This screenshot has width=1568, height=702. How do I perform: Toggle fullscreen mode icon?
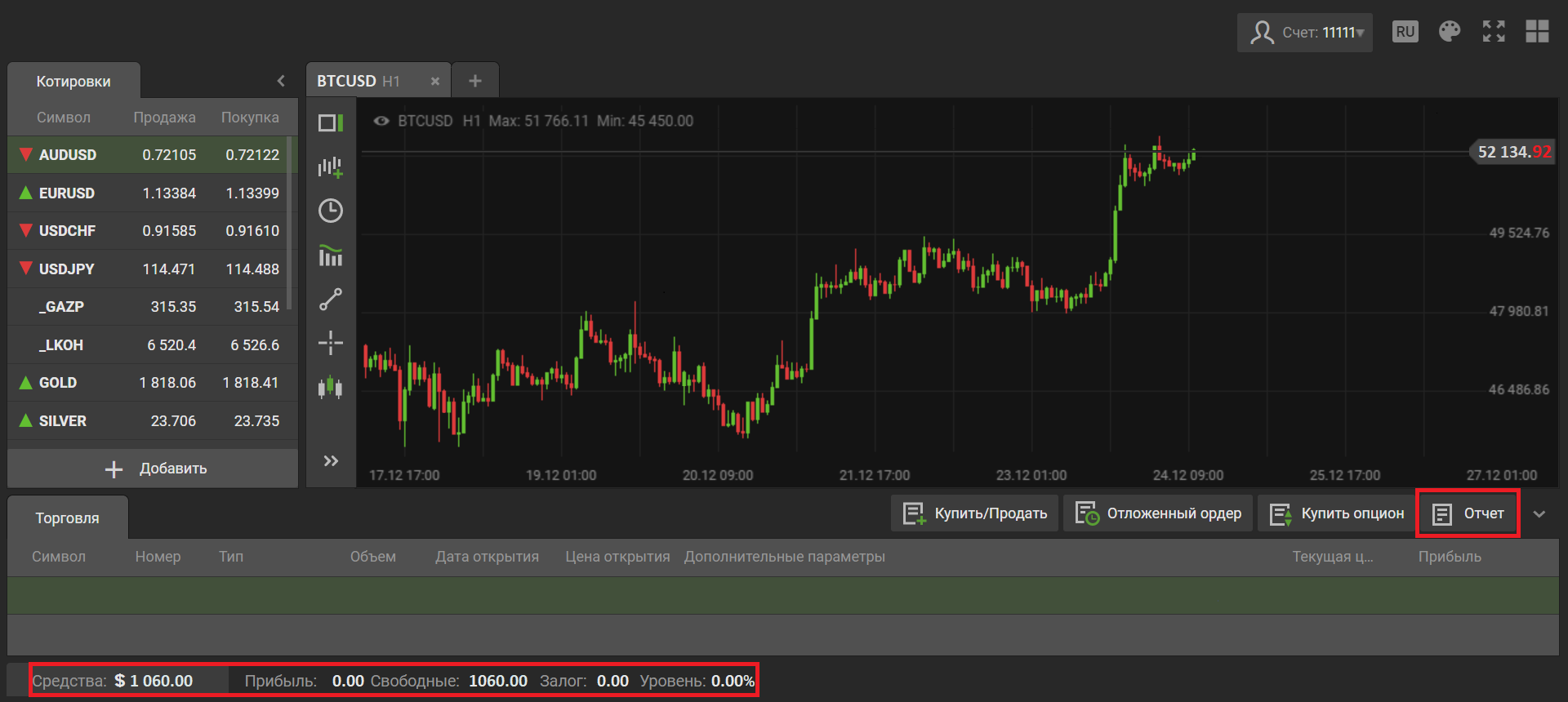pos(1494,32)
